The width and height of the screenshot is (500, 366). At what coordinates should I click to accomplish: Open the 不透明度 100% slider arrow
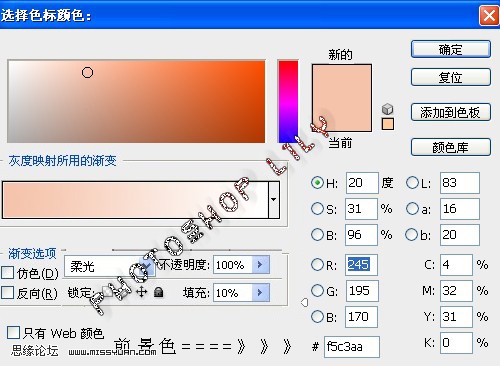coord(260,265)
